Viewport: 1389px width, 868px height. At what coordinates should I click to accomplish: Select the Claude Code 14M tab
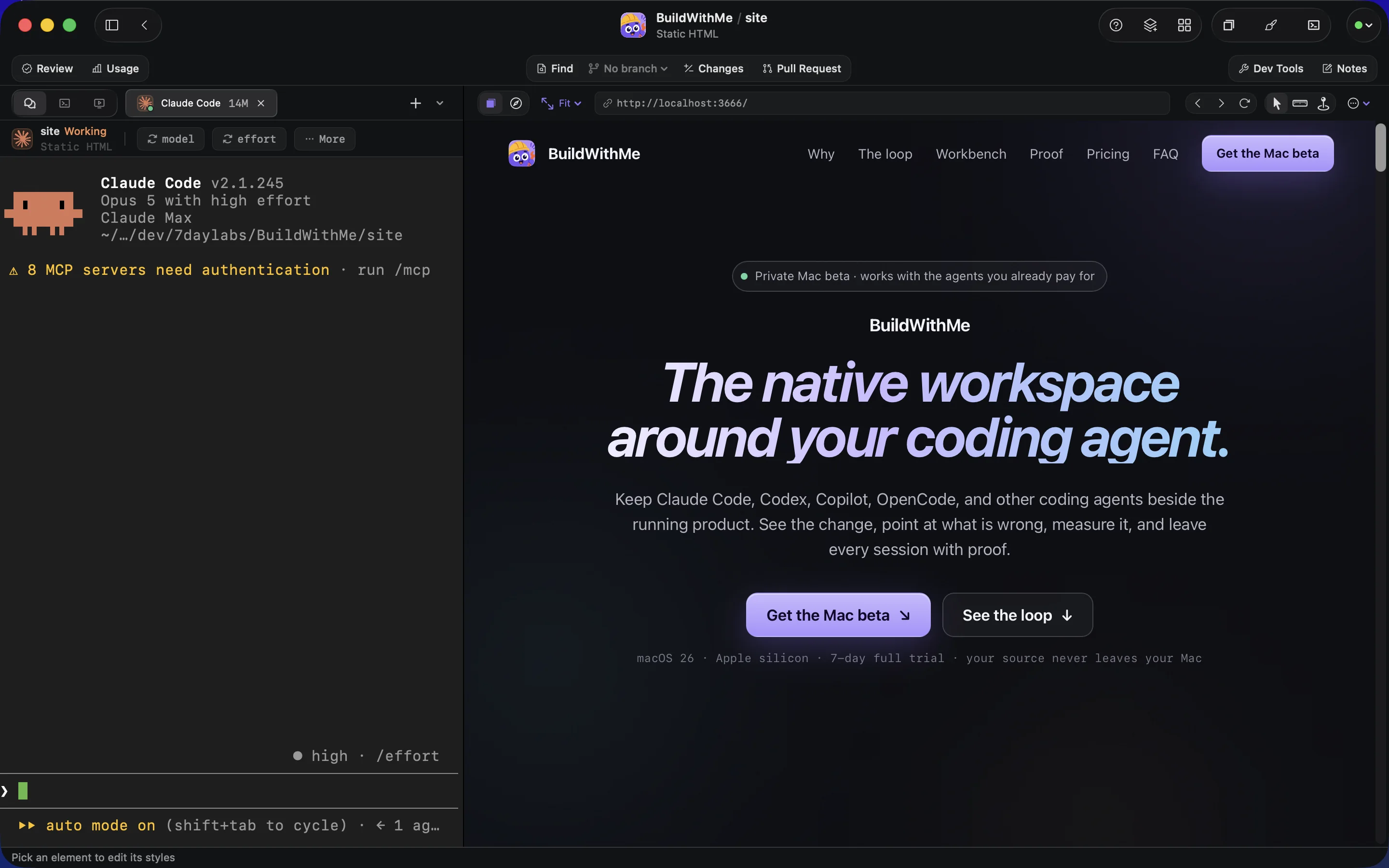pyautogui.click(x=201, y=103)
